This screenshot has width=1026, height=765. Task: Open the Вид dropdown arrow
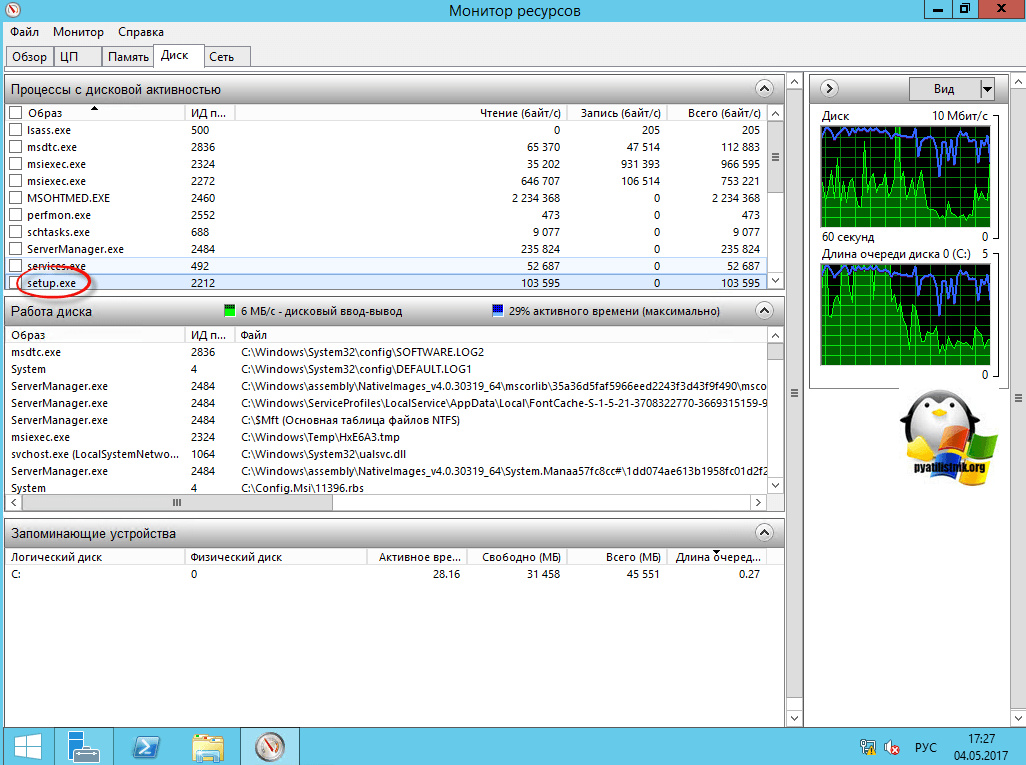tap(988, 89)
